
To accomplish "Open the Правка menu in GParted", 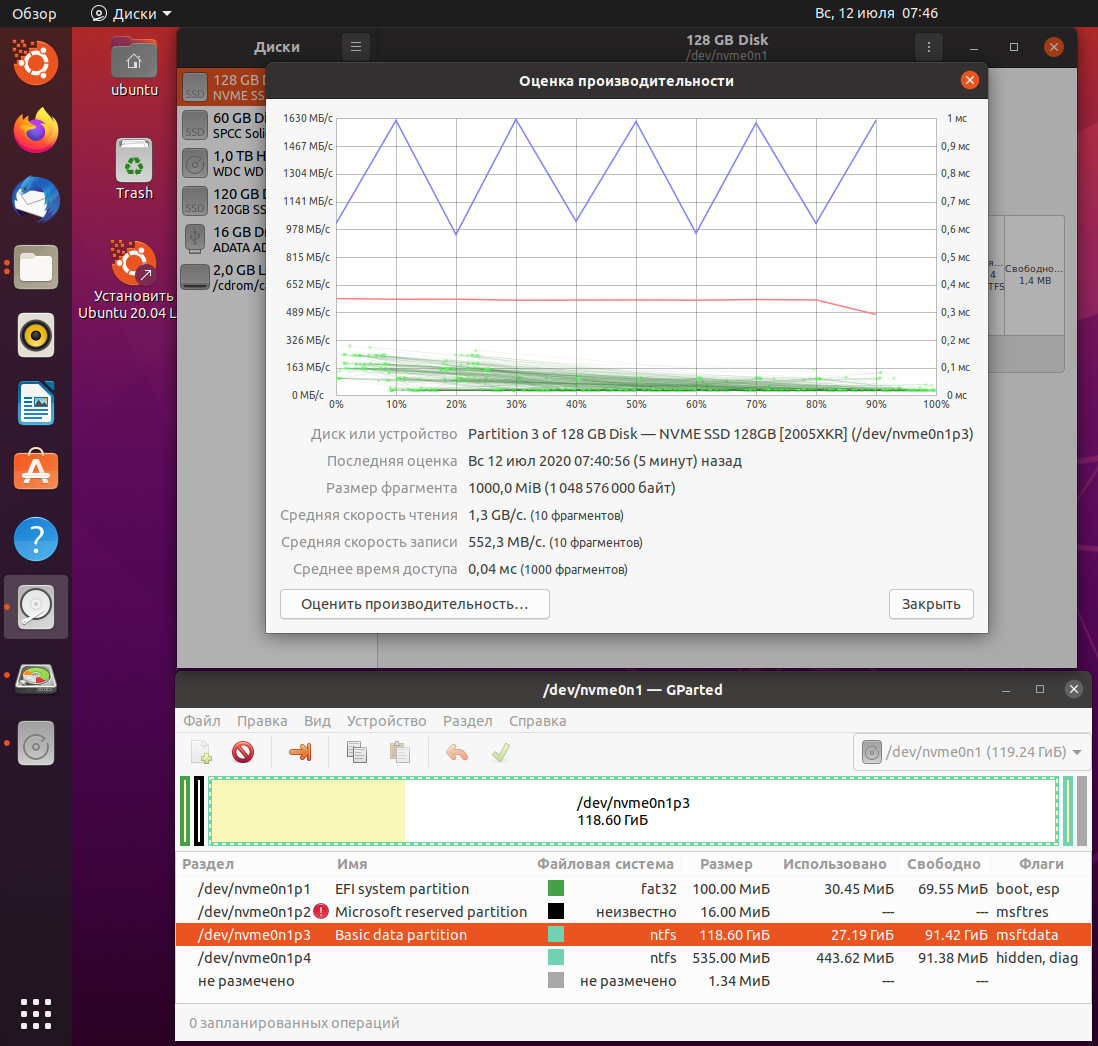I will 262,721.
